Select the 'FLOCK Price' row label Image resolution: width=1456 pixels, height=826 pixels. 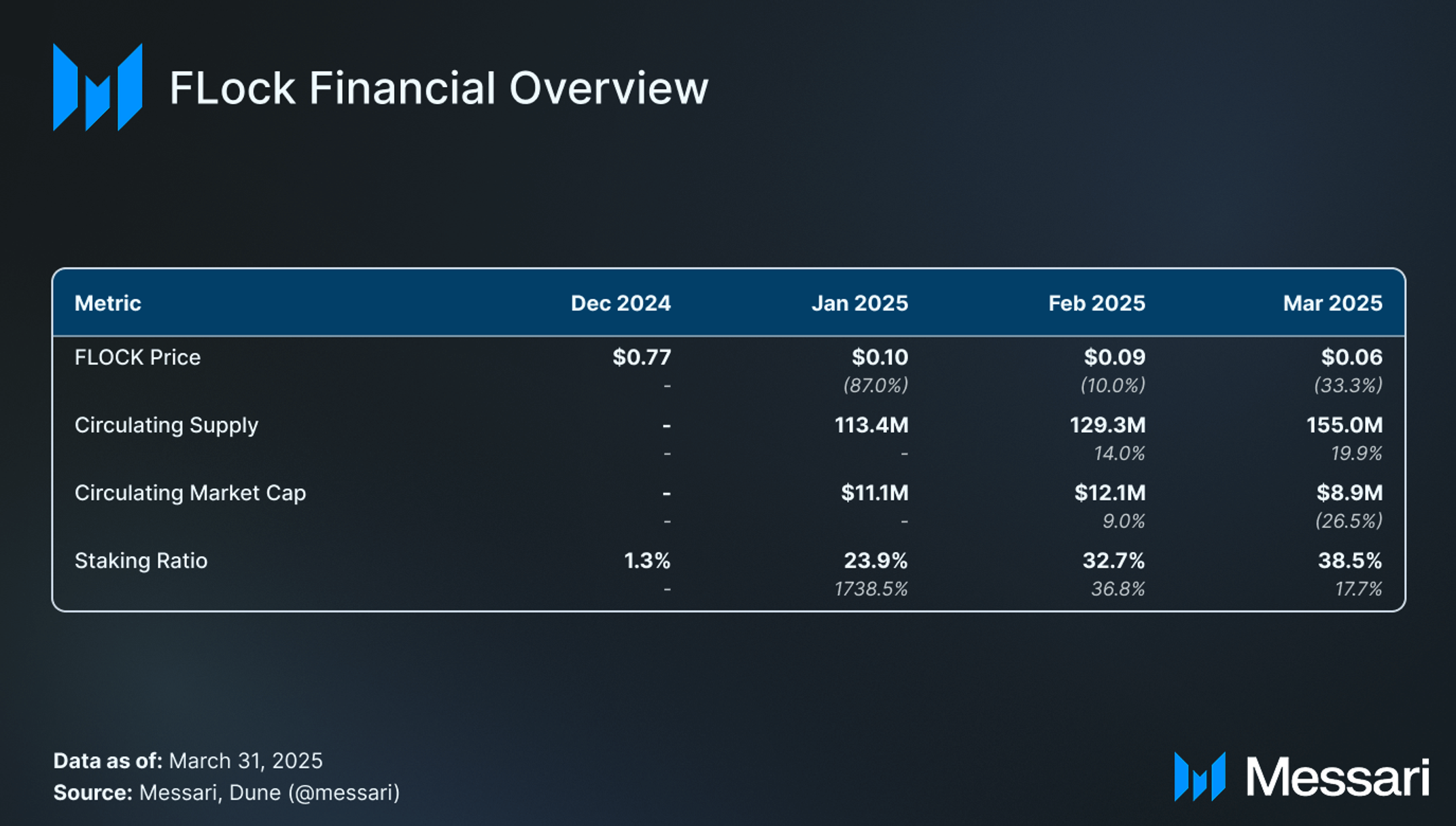click(x=137, y=358)
